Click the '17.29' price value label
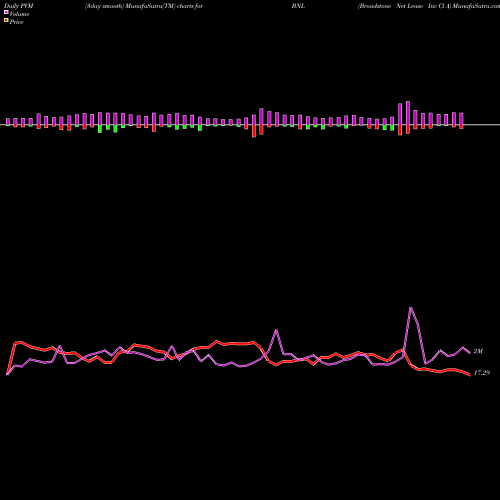 coord(482,373)
